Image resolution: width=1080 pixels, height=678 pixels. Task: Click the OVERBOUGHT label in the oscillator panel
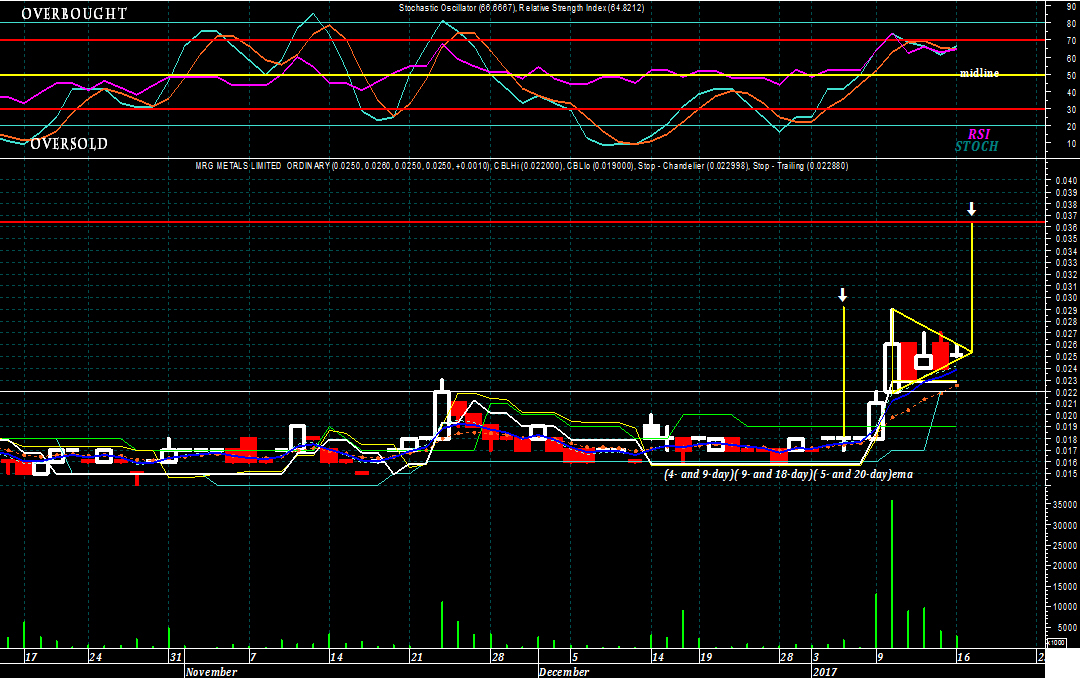tap(74, 14)
